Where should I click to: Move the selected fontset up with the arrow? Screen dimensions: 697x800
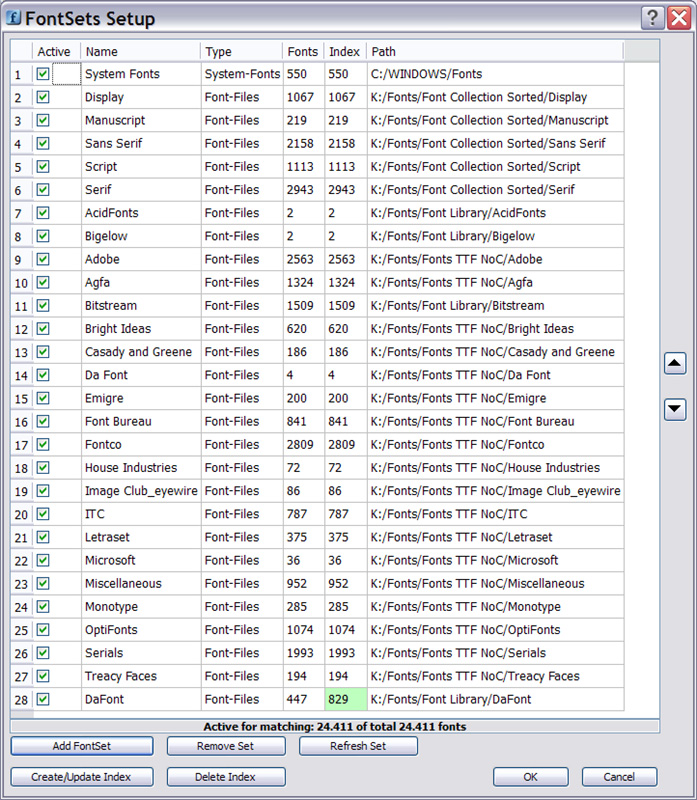[x=675, y=363]
